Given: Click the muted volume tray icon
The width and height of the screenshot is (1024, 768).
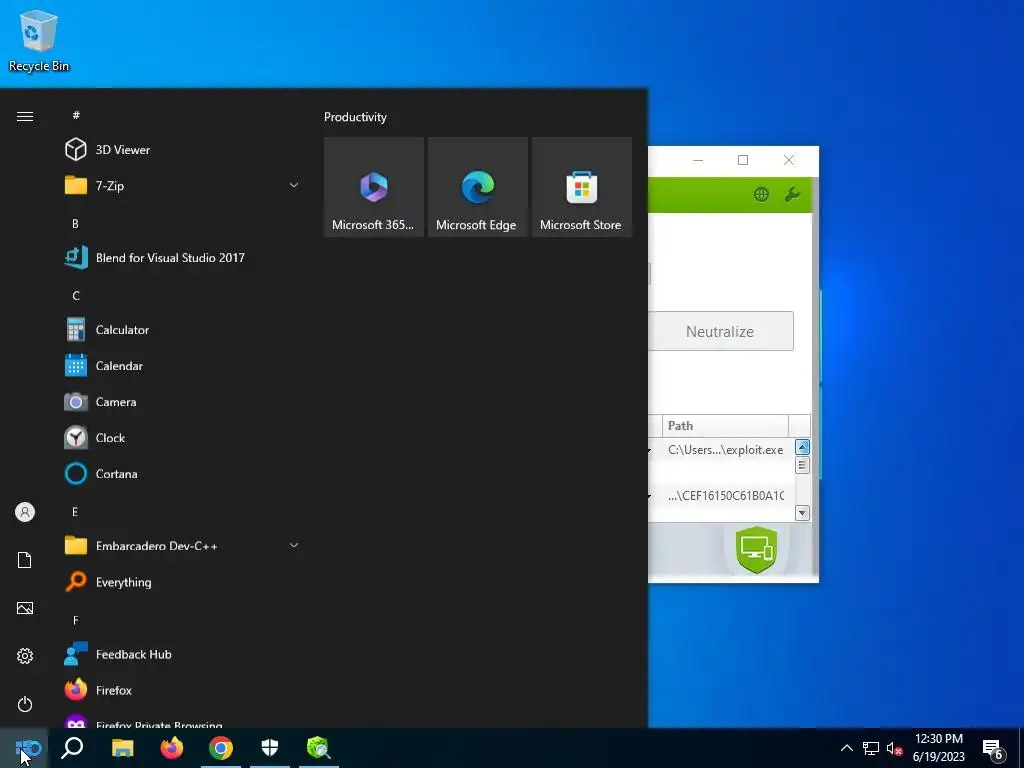Looking at the screenshot, I should (x=894, y=748).
